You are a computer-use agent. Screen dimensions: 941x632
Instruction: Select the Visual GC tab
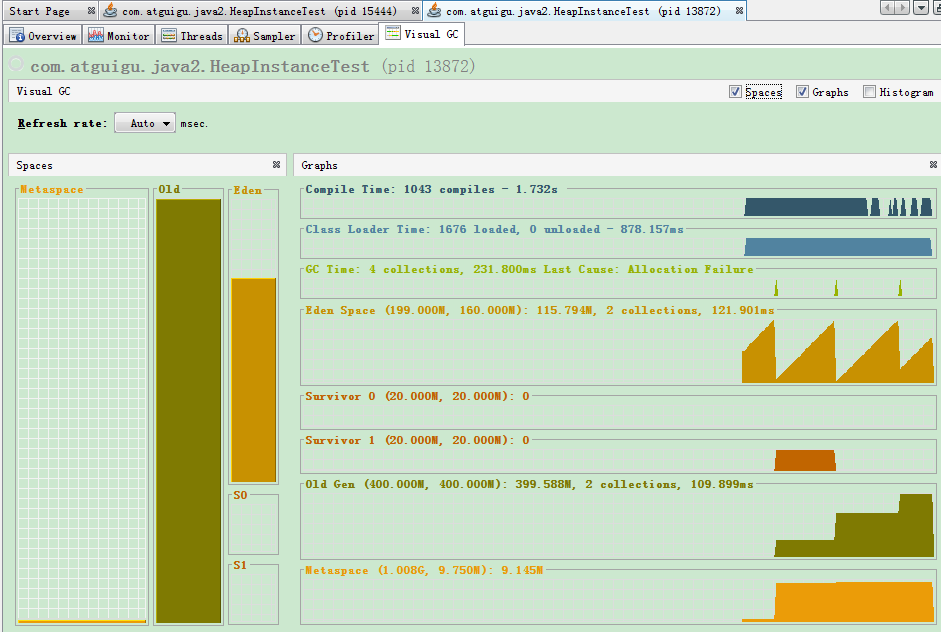click(422, 34)
